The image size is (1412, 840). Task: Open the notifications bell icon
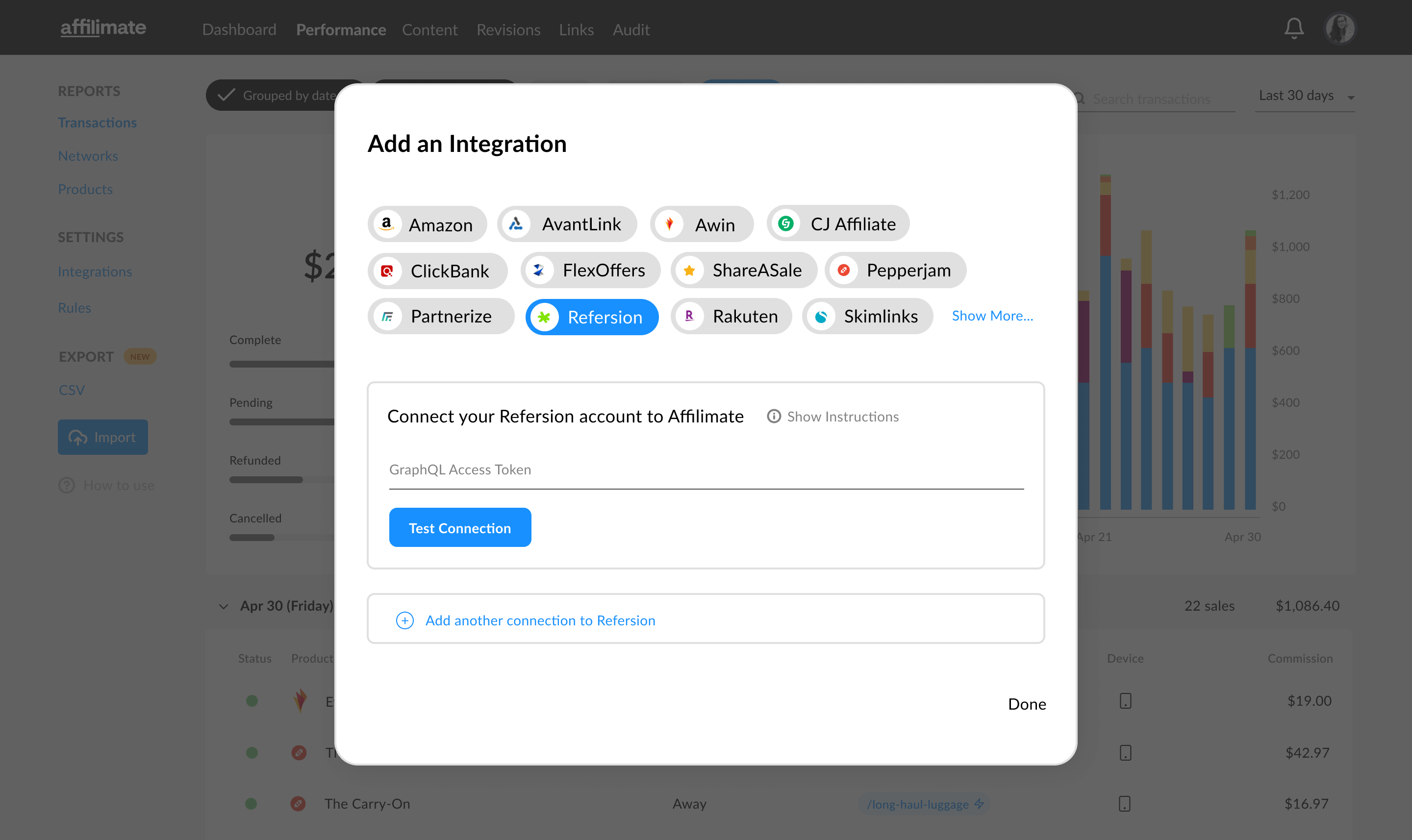(x=1294, y=28)
